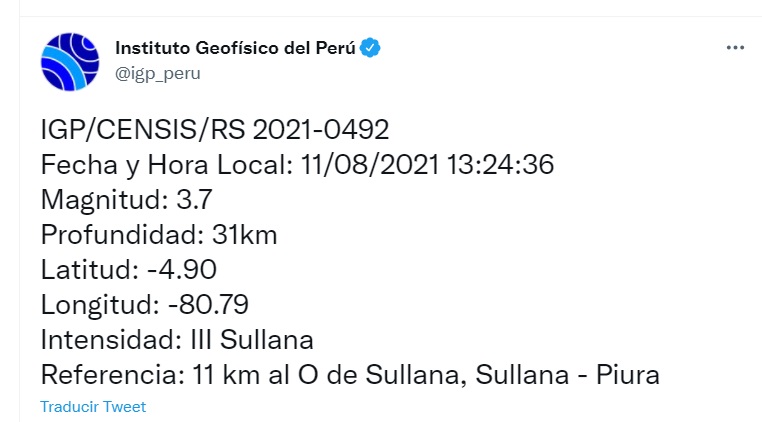The width and height of the screenshot is (762, 422).
Task: Click the magnitude value 3.7
Action: (191, 200)
